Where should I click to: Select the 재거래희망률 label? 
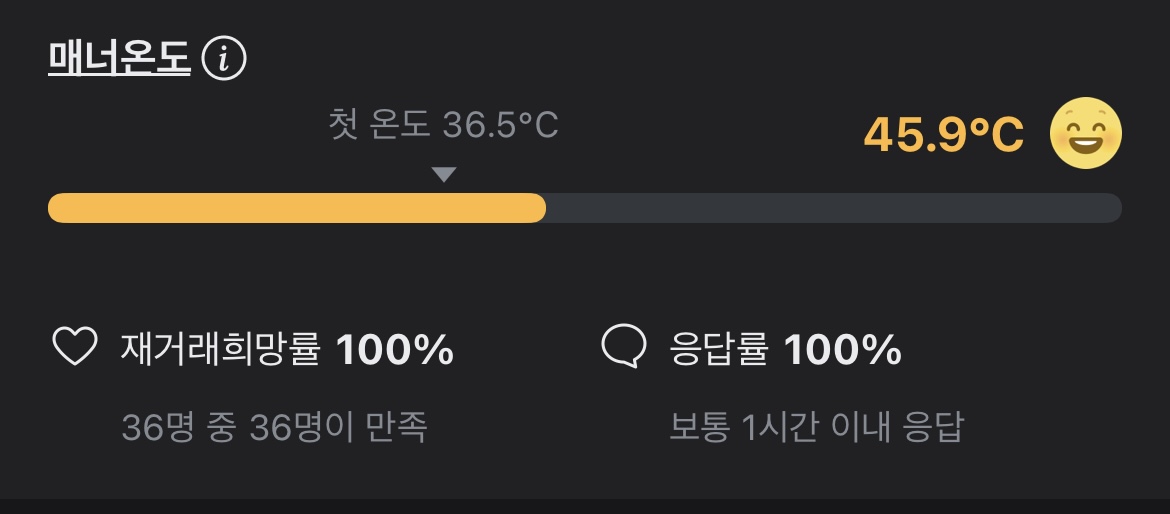click(221, 350)
